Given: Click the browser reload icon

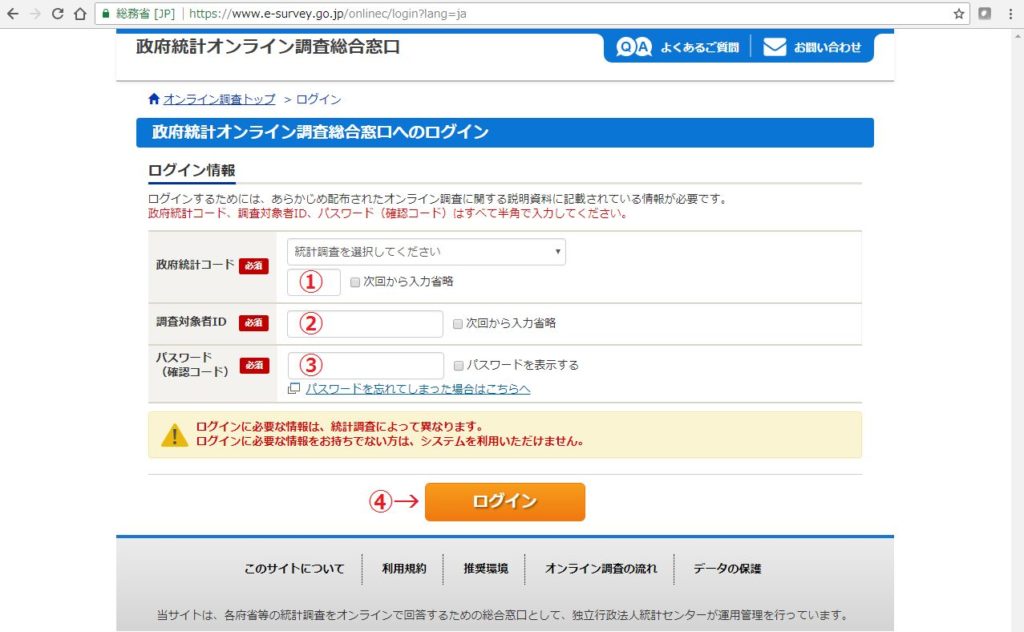Looking at the screenshot, I should click(57, 14).
